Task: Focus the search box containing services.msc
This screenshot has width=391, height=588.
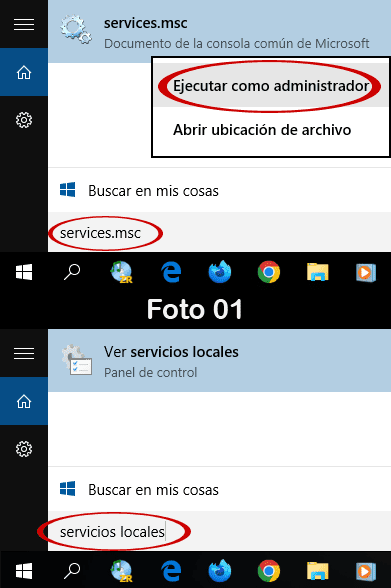Action: pyautogui.click(x=219, y=233)
